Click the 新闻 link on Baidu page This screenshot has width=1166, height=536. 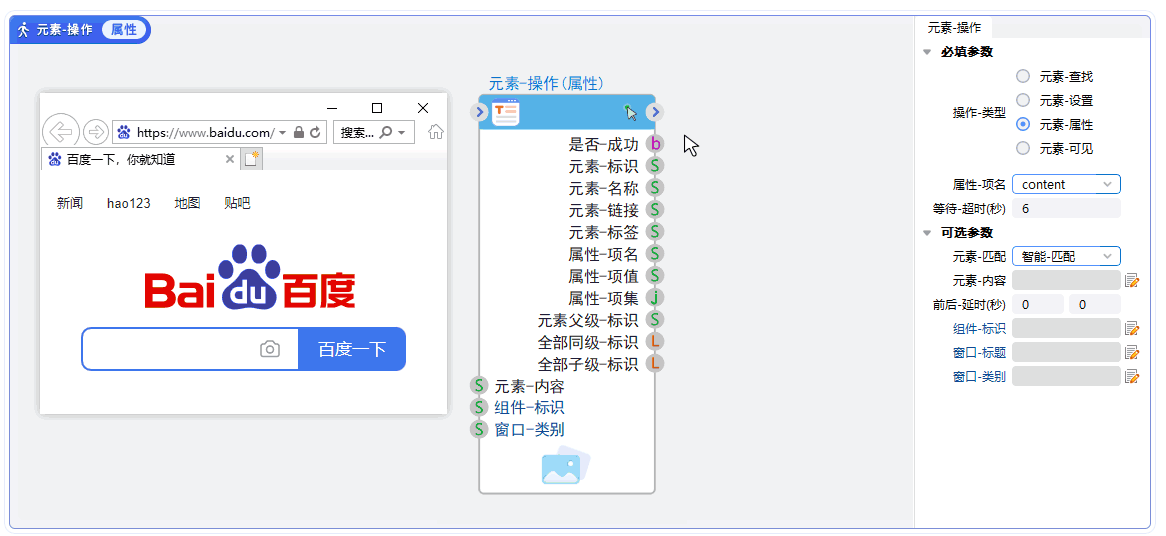pyautogui.click(x=70, y=203)
